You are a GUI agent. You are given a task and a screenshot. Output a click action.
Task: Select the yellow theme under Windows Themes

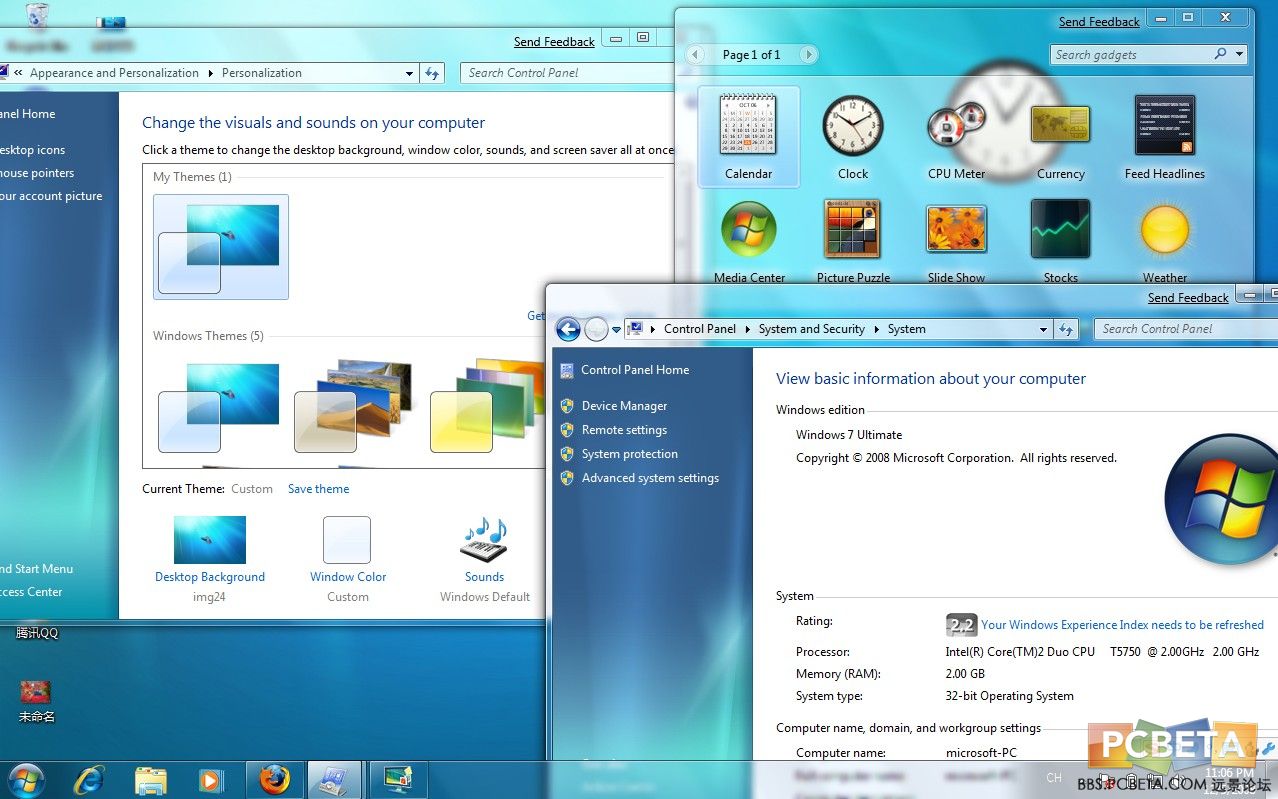click(x=488, y=405)
